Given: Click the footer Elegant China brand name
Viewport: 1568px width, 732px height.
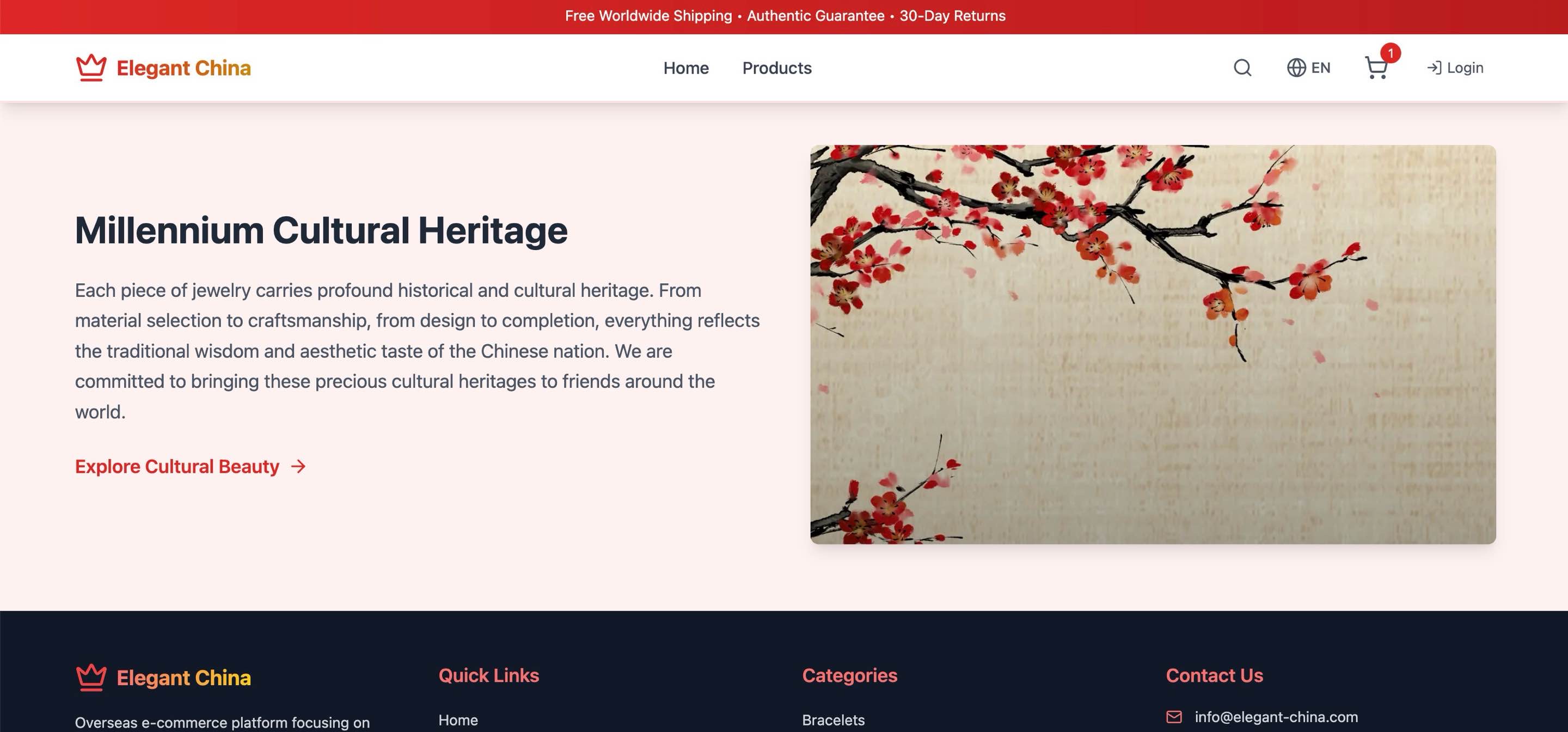Looking at the screenshot, I should tap(184, 678).
